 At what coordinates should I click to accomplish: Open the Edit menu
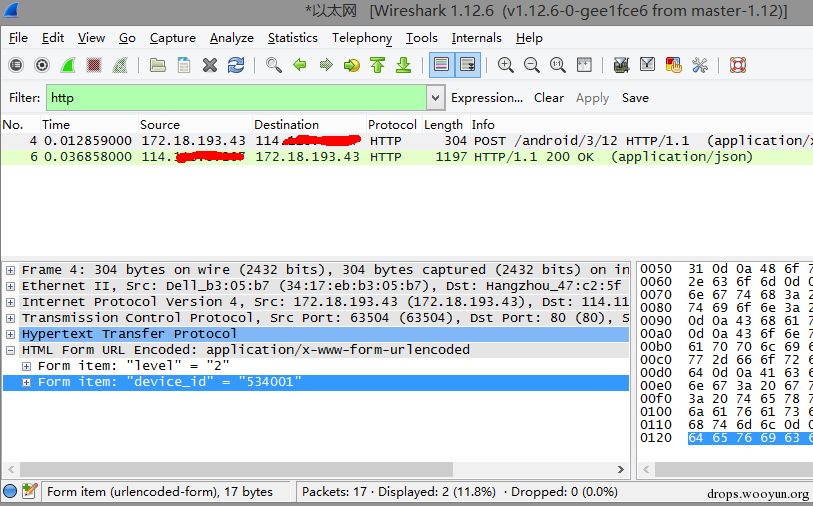[x=52, y=38]
